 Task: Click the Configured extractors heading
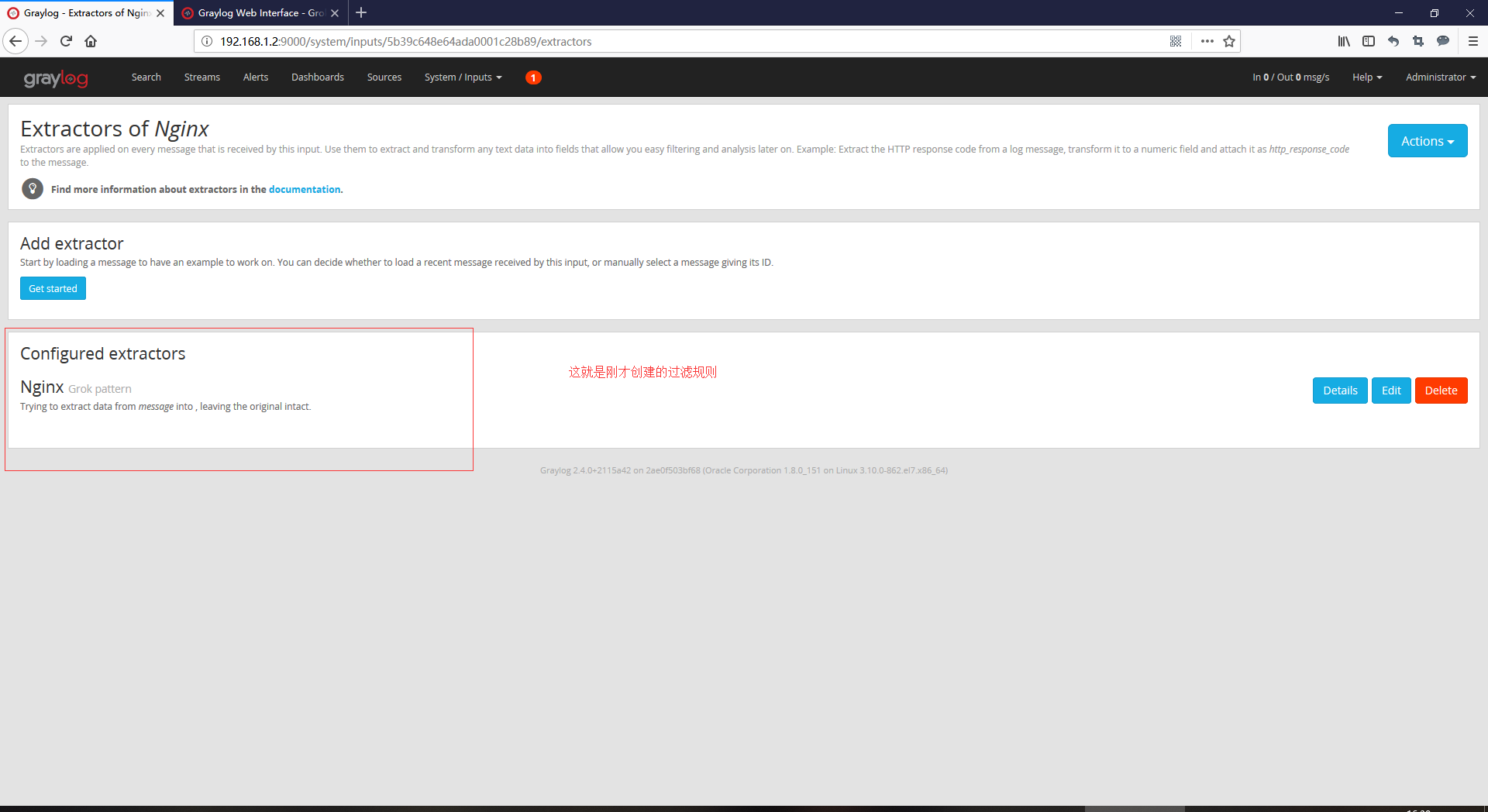(x=103, y=353)
